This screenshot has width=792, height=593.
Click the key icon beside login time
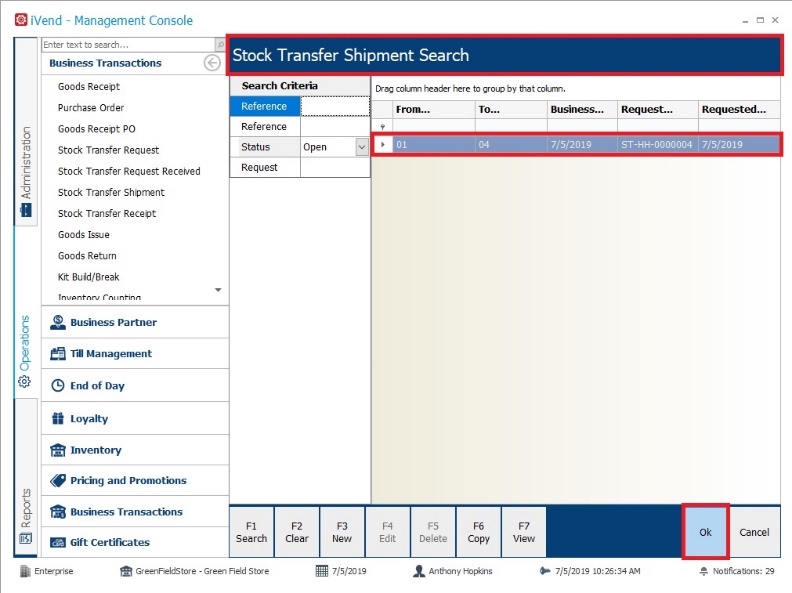[544, 571]
